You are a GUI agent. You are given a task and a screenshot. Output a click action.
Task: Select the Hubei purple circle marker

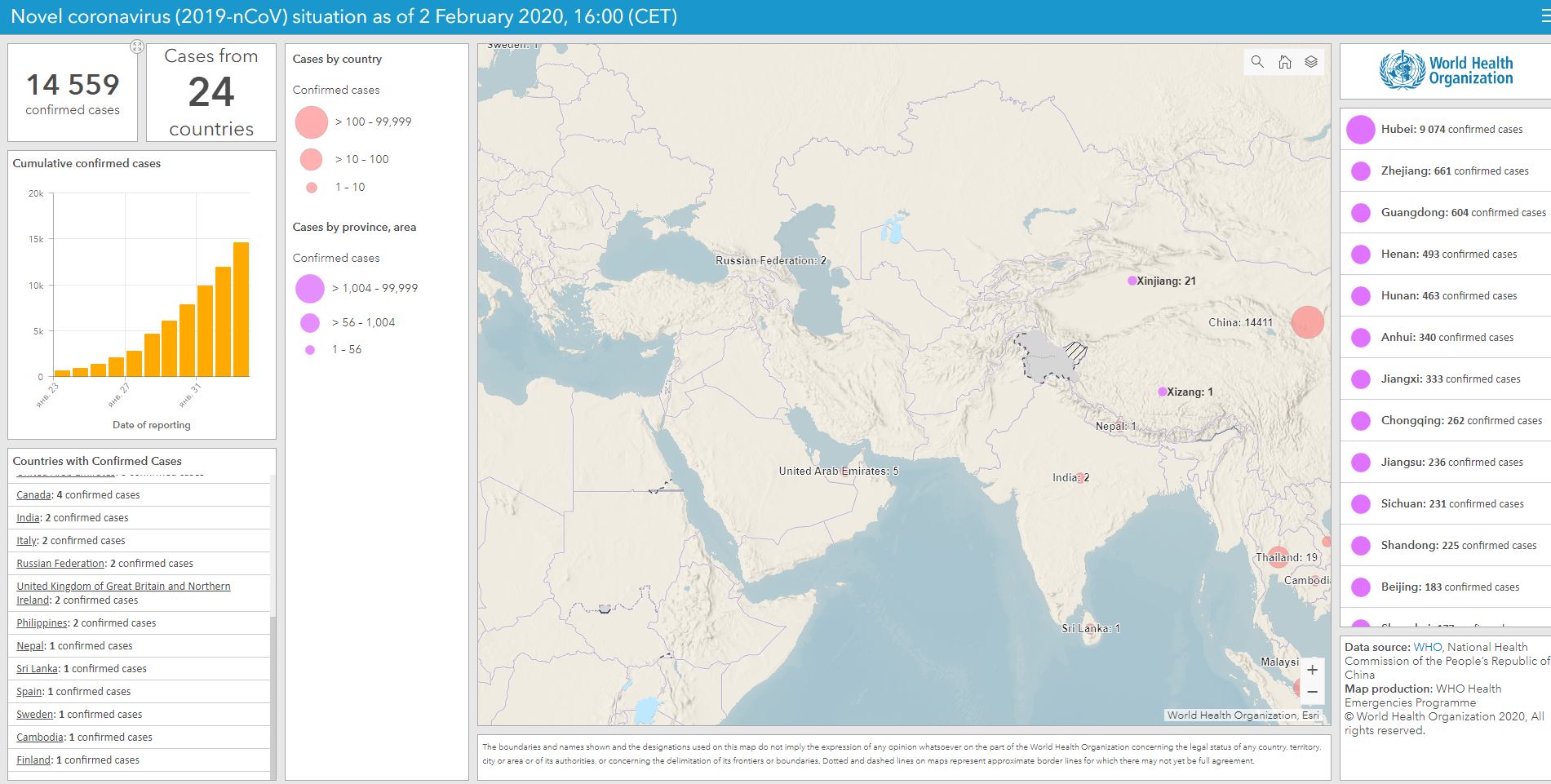coord(1360,129)
